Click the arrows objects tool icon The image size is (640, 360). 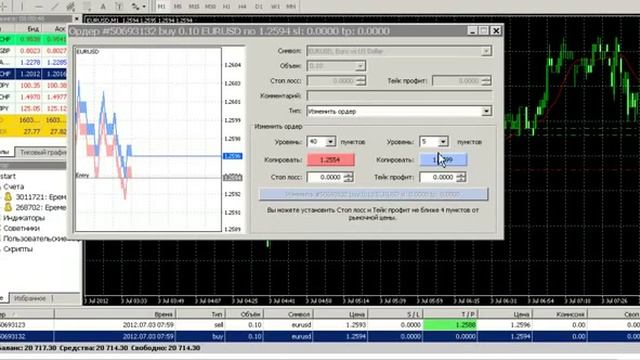[135, 6]
